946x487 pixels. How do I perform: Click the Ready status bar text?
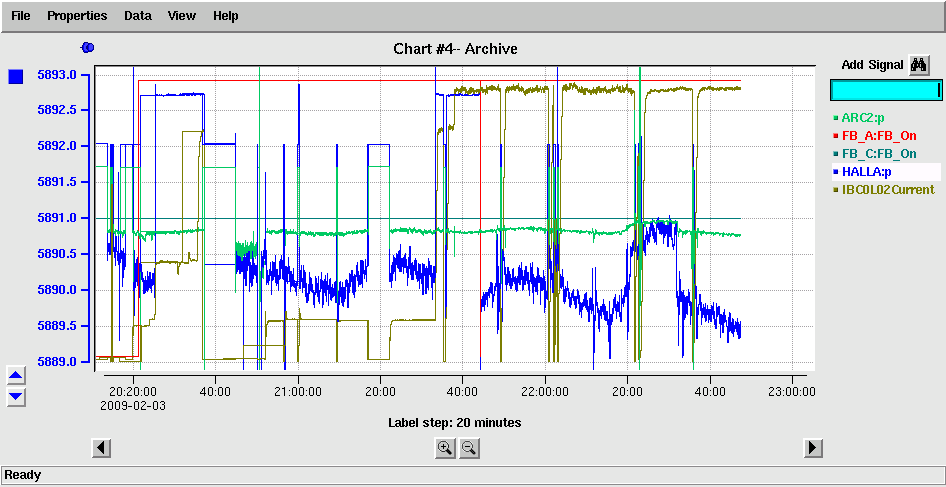pyautogui.click(x=23, y=475)
